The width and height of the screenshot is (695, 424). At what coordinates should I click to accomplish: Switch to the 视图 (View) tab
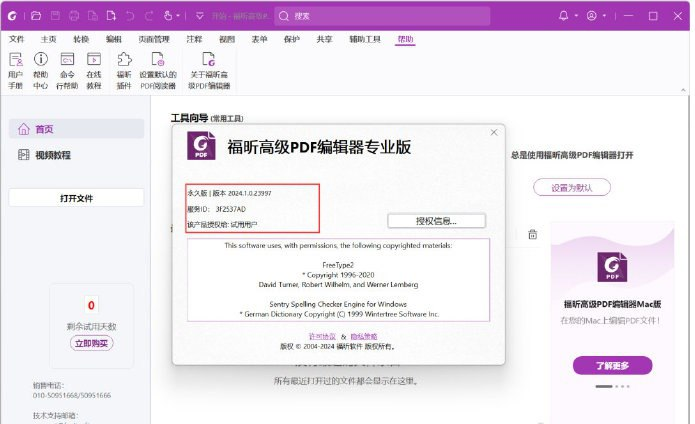pos(227,39)
